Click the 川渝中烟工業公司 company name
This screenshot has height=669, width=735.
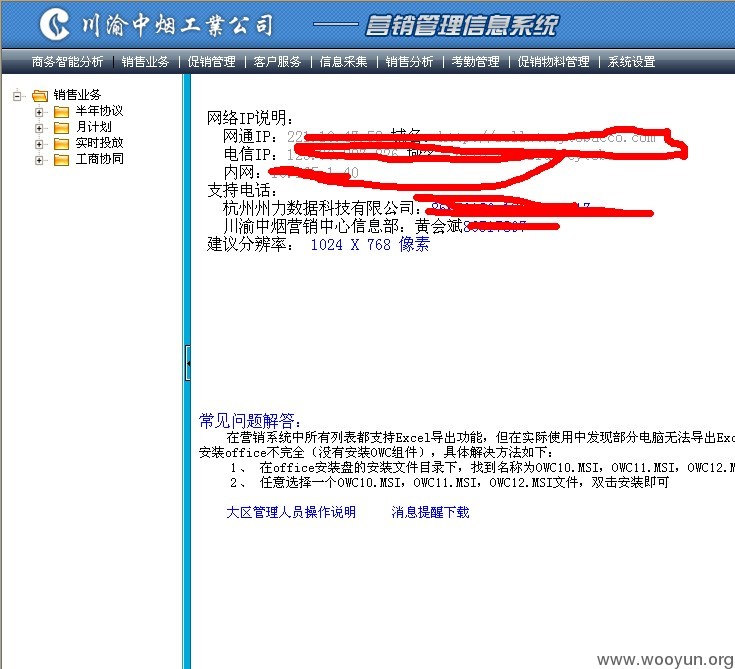click(177, 25)
